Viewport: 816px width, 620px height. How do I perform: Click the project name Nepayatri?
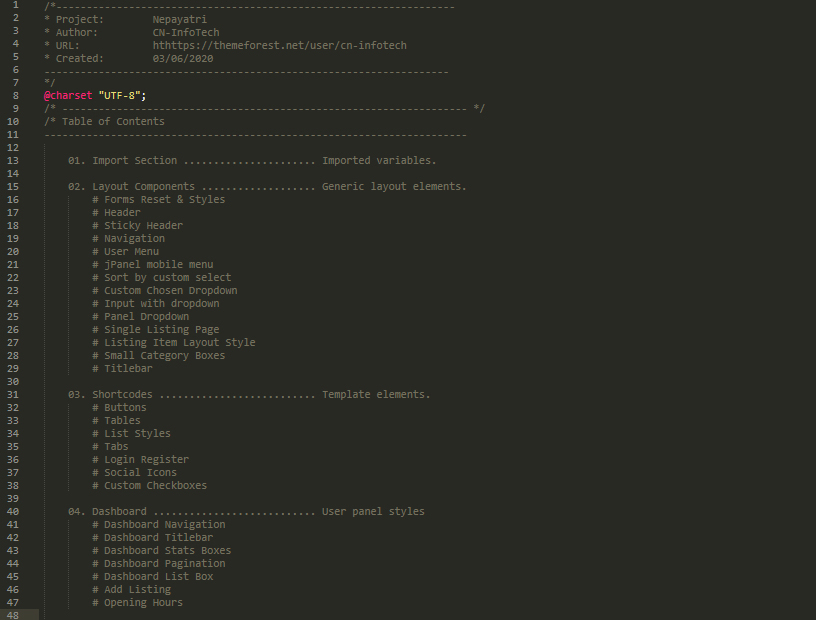(182, 20)
